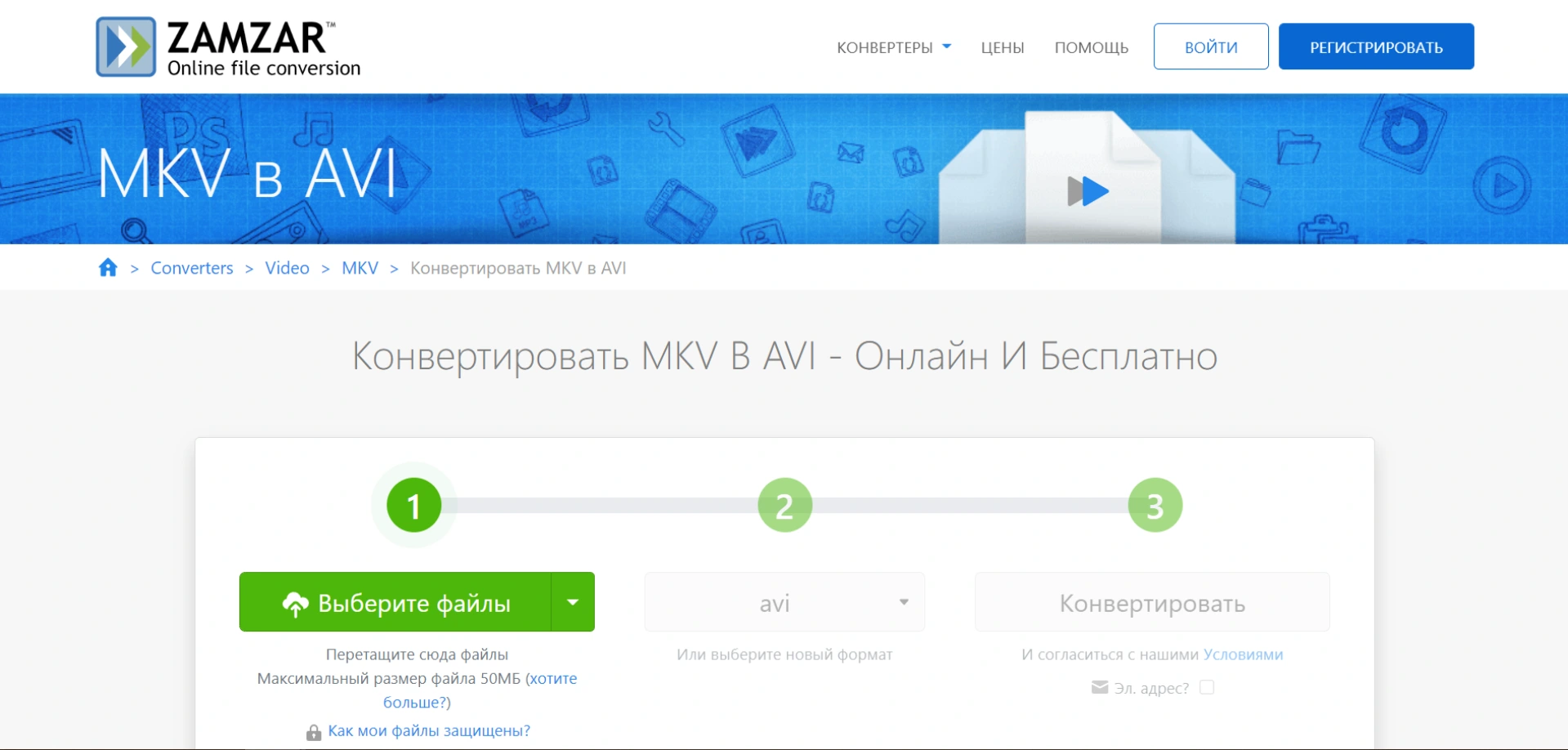The height and width of the screenshot is (750, 1568).
Task: Open MKV breadcrumb link
Action: 360,268
